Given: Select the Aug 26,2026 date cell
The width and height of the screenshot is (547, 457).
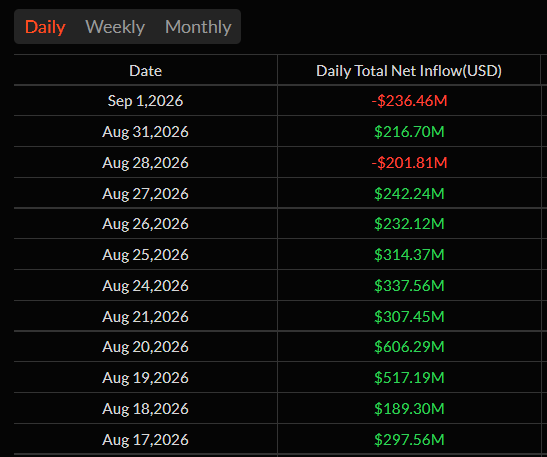Looking at the screenshot, I should click(x=145, y=224).
